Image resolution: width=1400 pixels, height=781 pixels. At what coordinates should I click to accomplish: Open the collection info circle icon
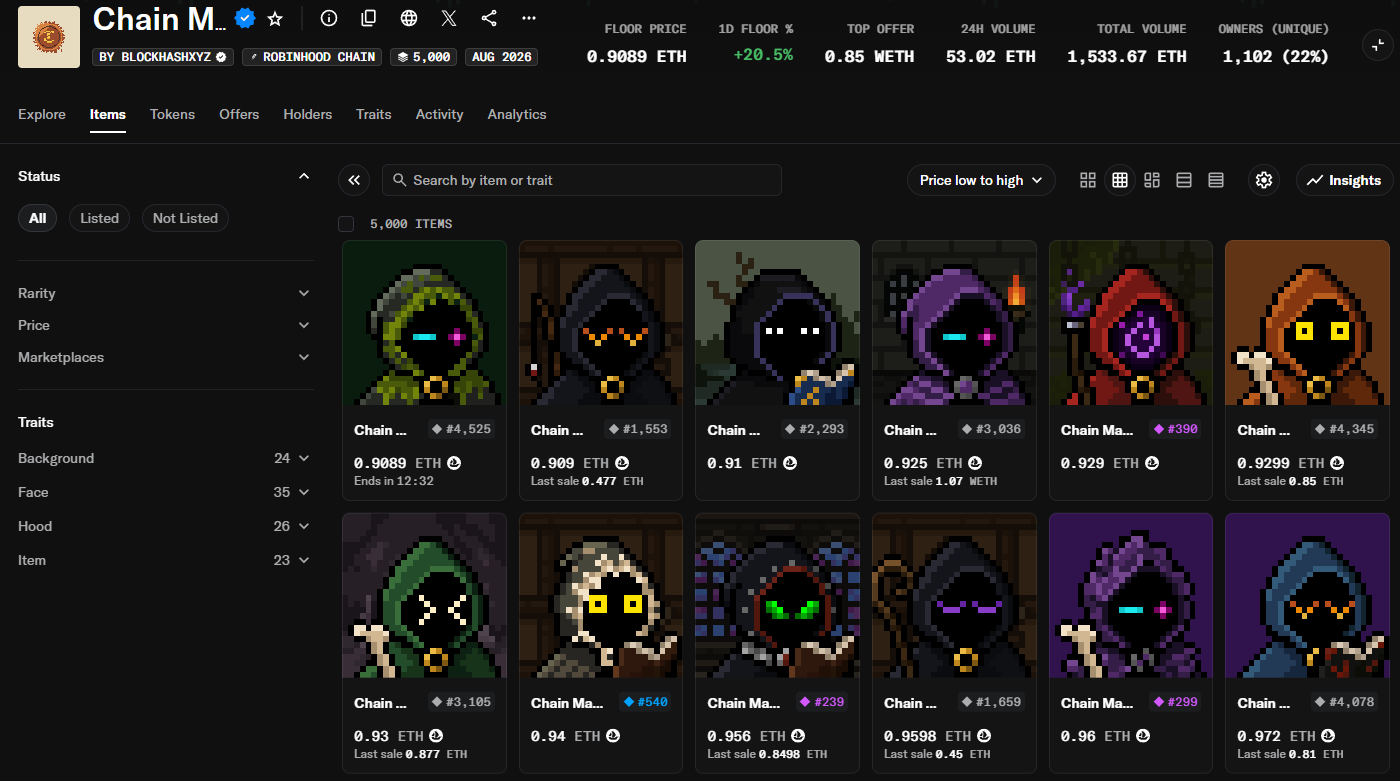coord(329,18)
